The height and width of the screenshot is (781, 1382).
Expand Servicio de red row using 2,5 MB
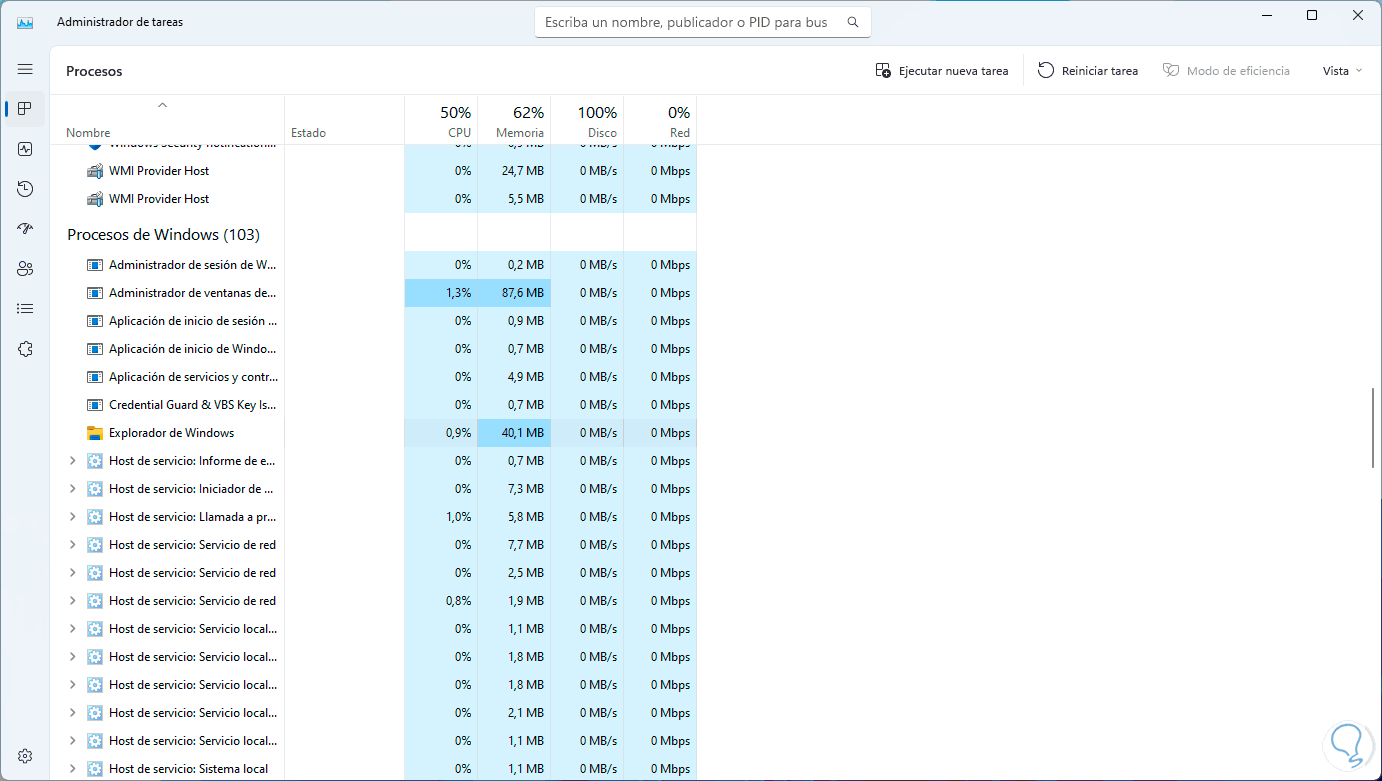tap(72, 573)
